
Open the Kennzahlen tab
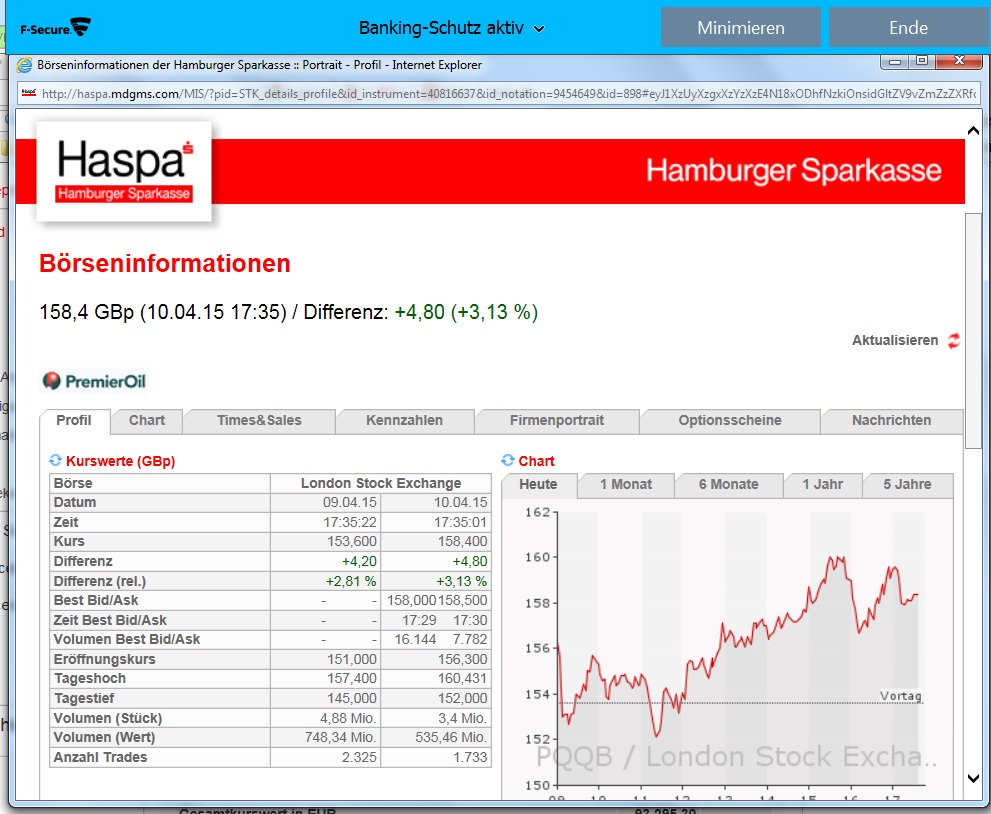tap(404, 421)
